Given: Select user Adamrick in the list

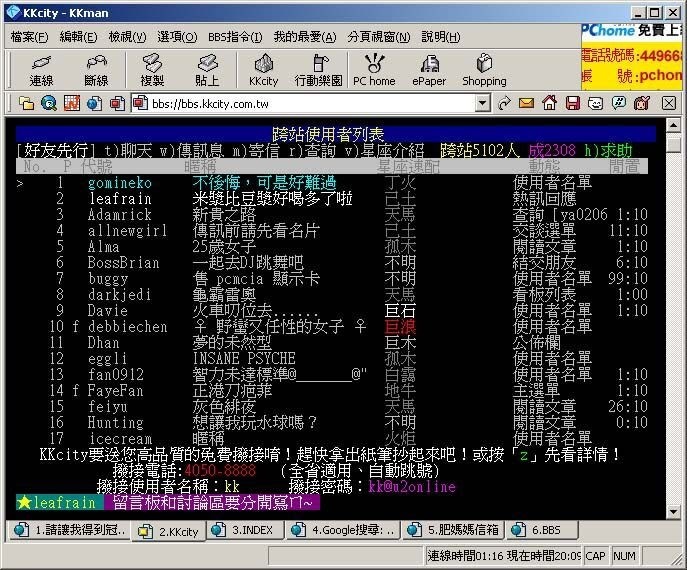Looking at the screenshot, I should click(120, 215).
